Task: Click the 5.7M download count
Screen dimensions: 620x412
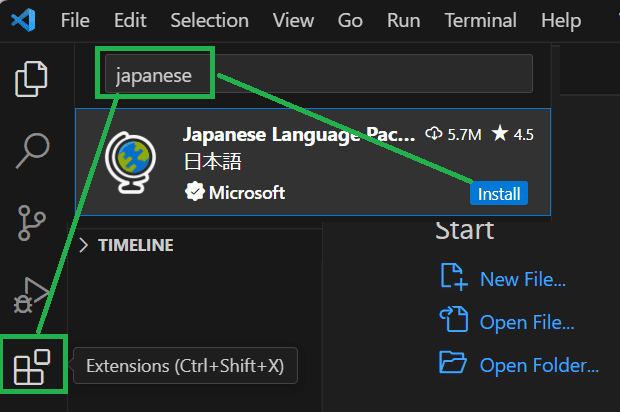Action: pyautogui.click(x=465, y=134)
